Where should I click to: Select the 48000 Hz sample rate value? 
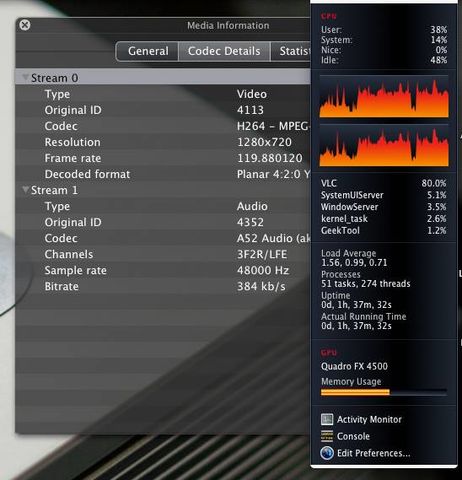(x=263, y=270)
